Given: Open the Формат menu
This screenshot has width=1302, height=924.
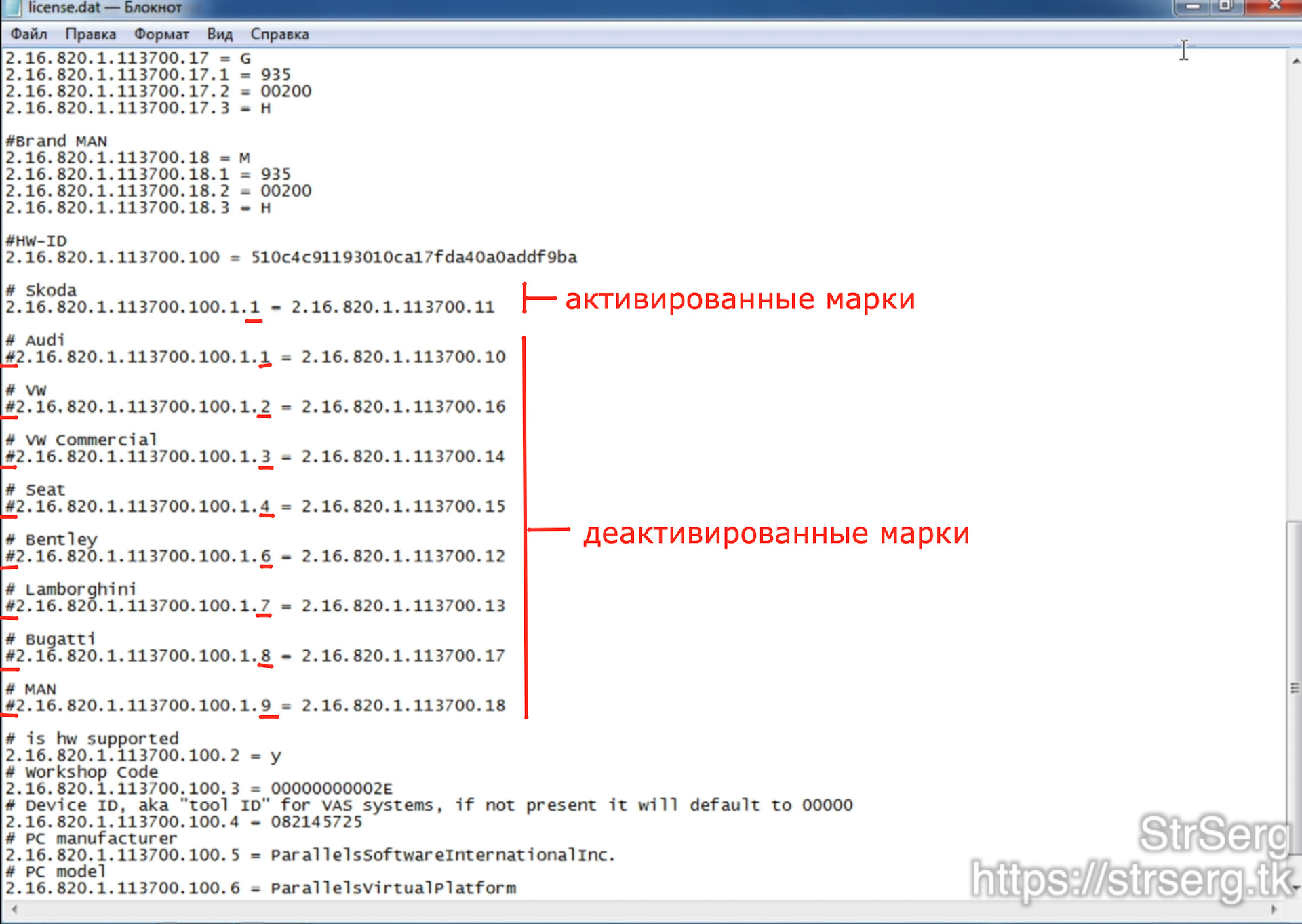Looking at the screenshot, I should pyautogui.click(x=161, y=34).
